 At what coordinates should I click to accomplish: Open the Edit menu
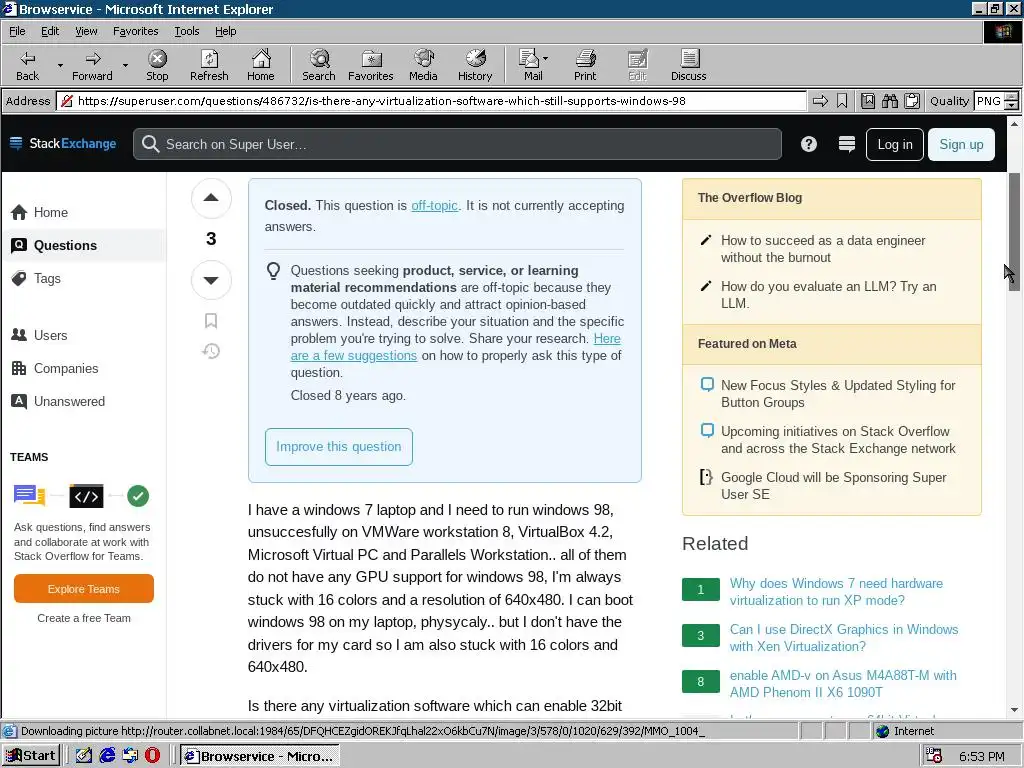tap(50, 31)
